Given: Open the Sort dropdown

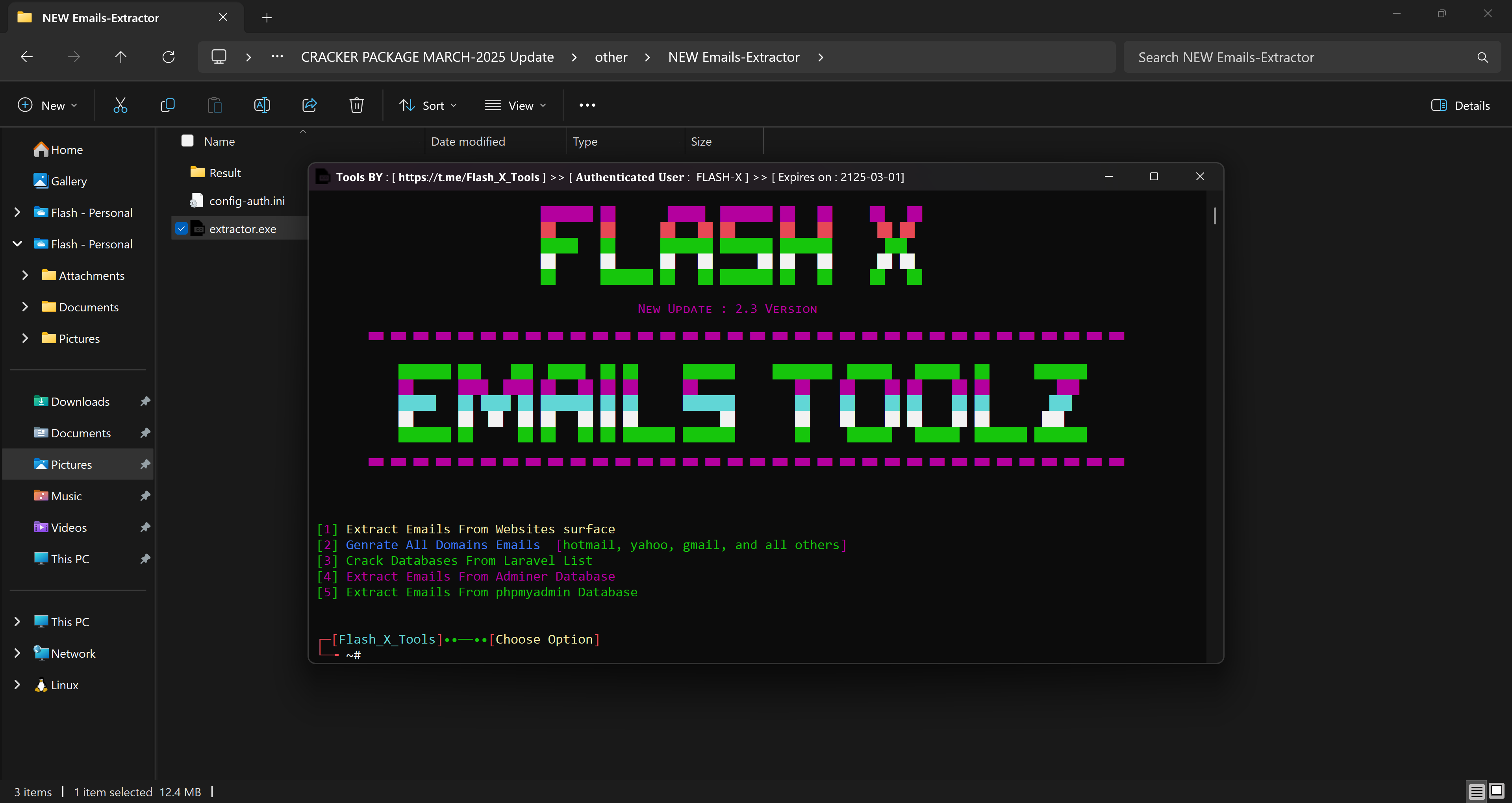Looking at the screenshot, I should coord(428,105).
